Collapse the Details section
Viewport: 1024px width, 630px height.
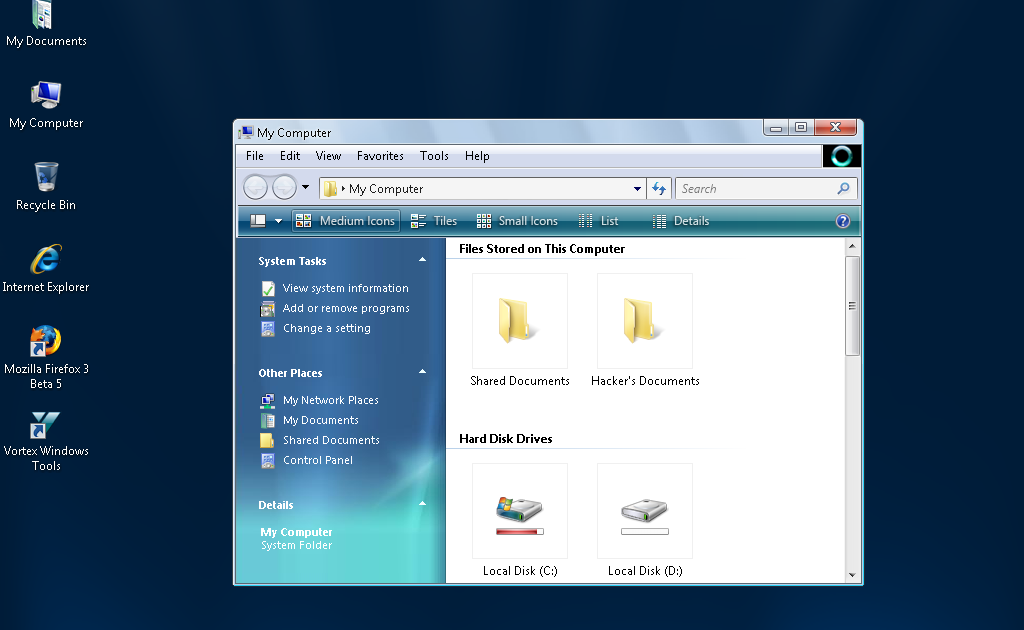click(422, 504)
